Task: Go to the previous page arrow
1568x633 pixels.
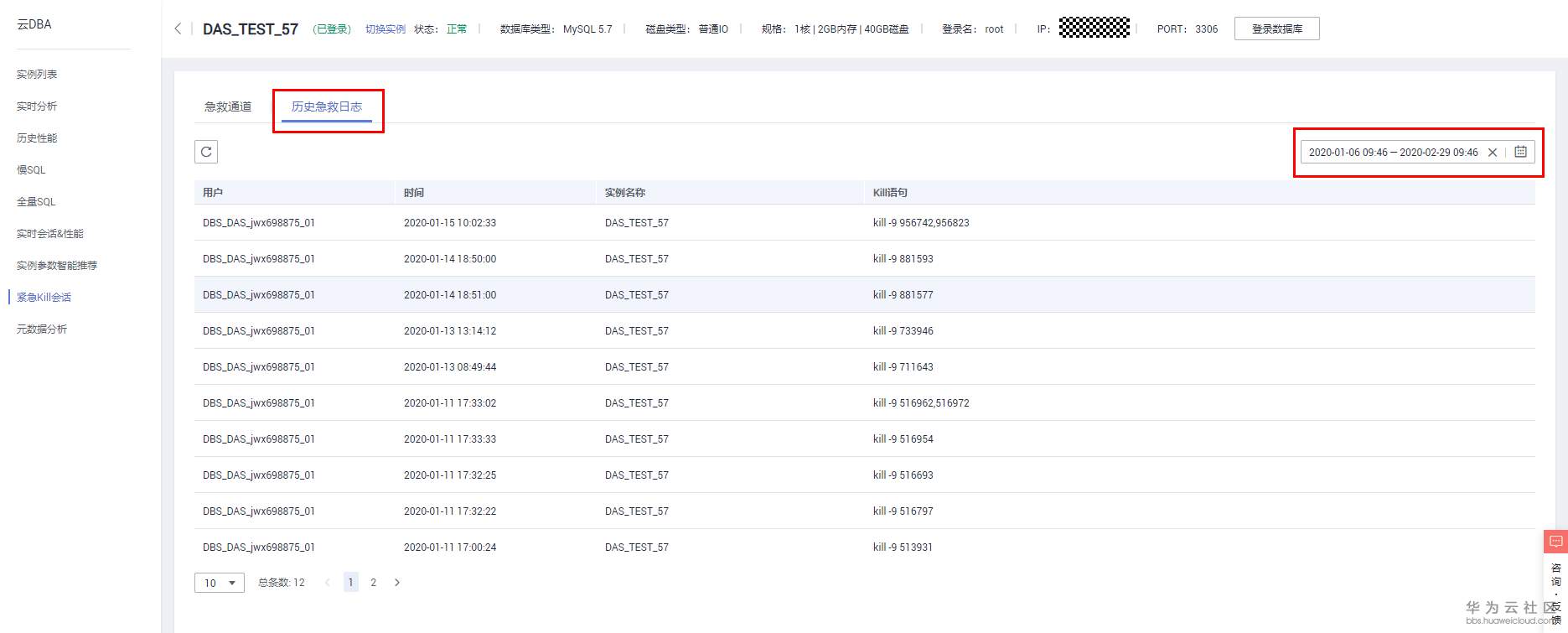Action: pyautogui.click(x=328, y=583)
